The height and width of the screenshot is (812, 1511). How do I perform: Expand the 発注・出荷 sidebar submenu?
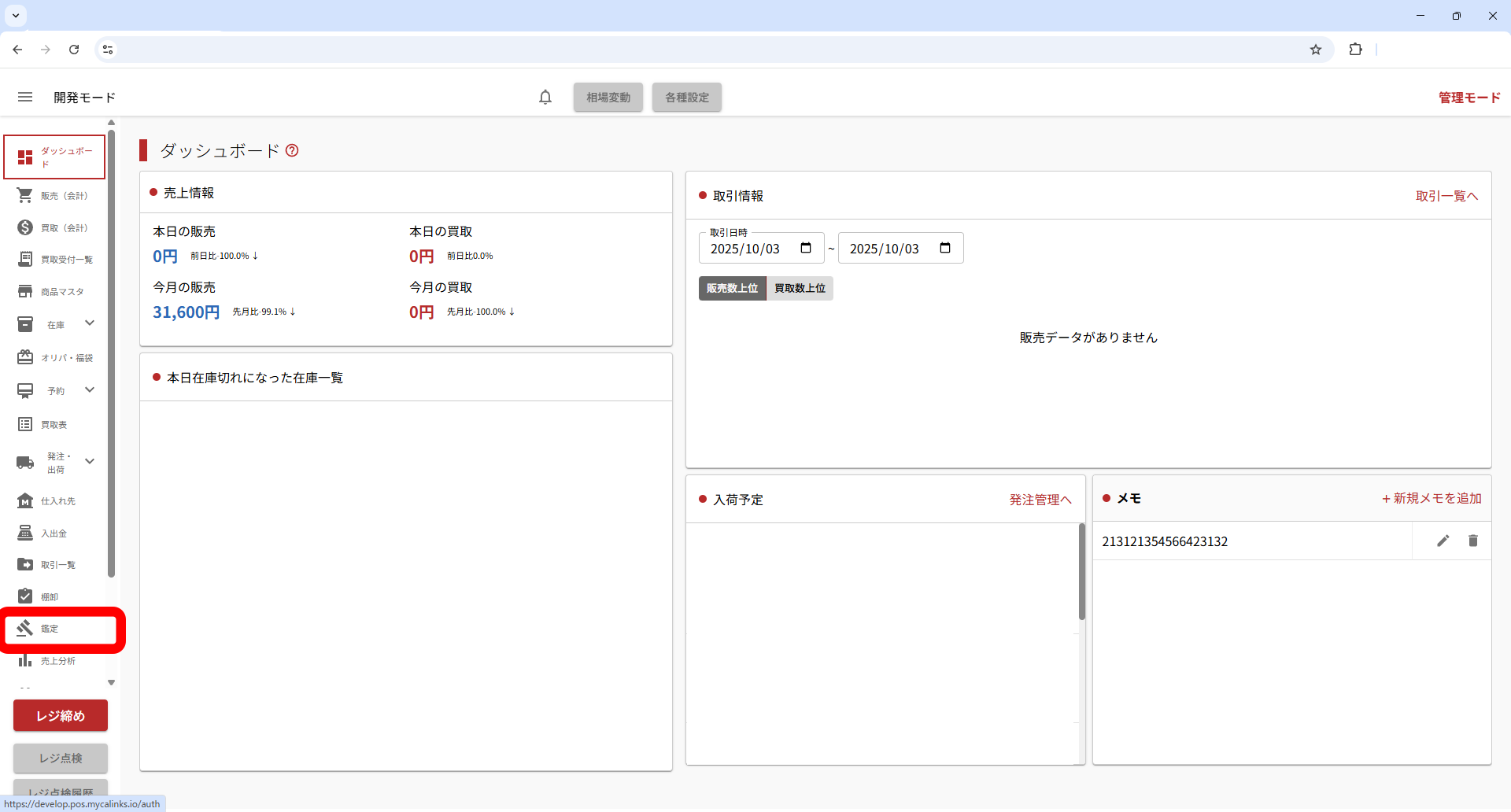[x=90, y=462]
